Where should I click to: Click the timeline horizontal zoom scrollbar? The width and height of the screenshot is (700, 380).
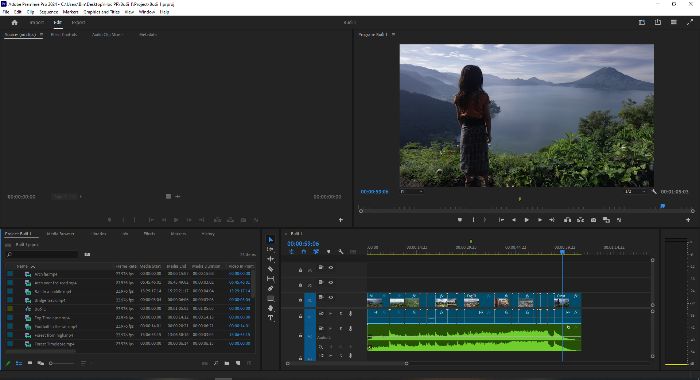347,363
